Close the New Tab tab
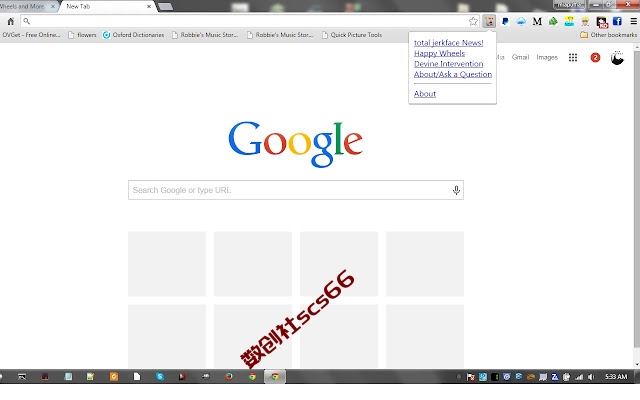This screenshot has height=400, width=640. point(149,7)
